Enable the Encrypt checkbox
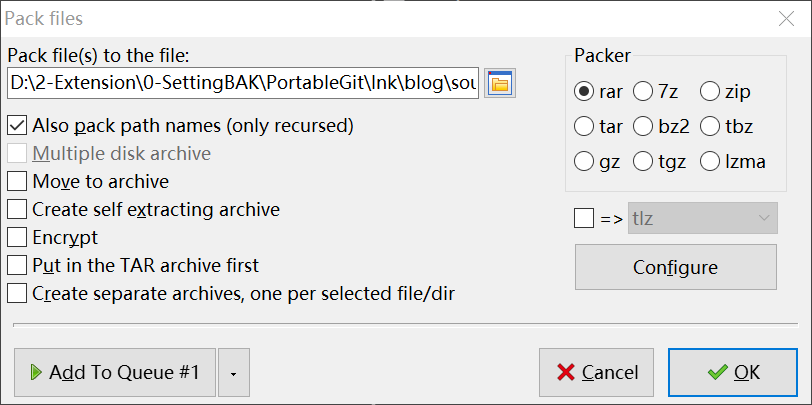Screen dimensions: 812x405 click(16, 238)
